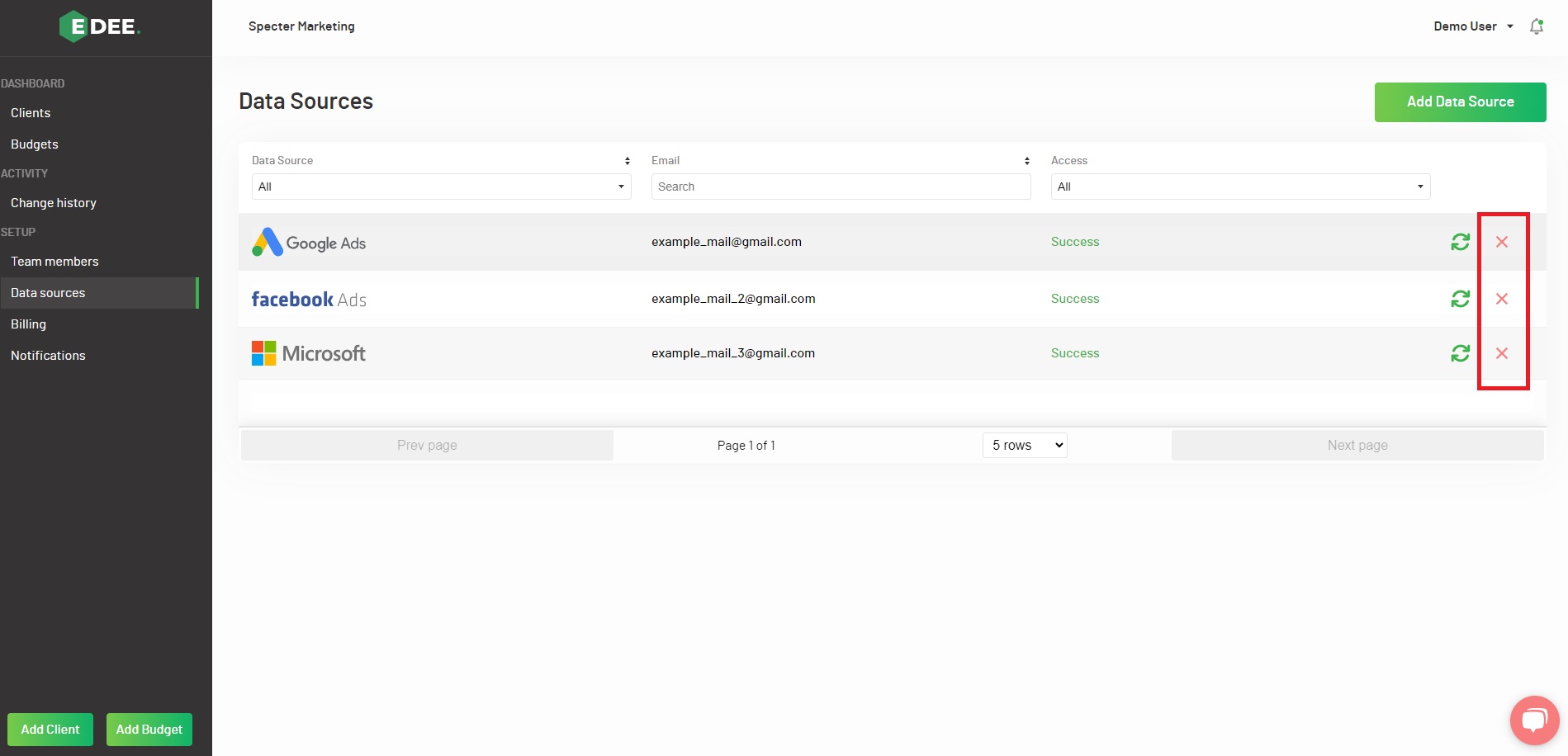Sort the Email column
The height and width of the screenshot is (756, 1568).
(x=1026, y=161)
